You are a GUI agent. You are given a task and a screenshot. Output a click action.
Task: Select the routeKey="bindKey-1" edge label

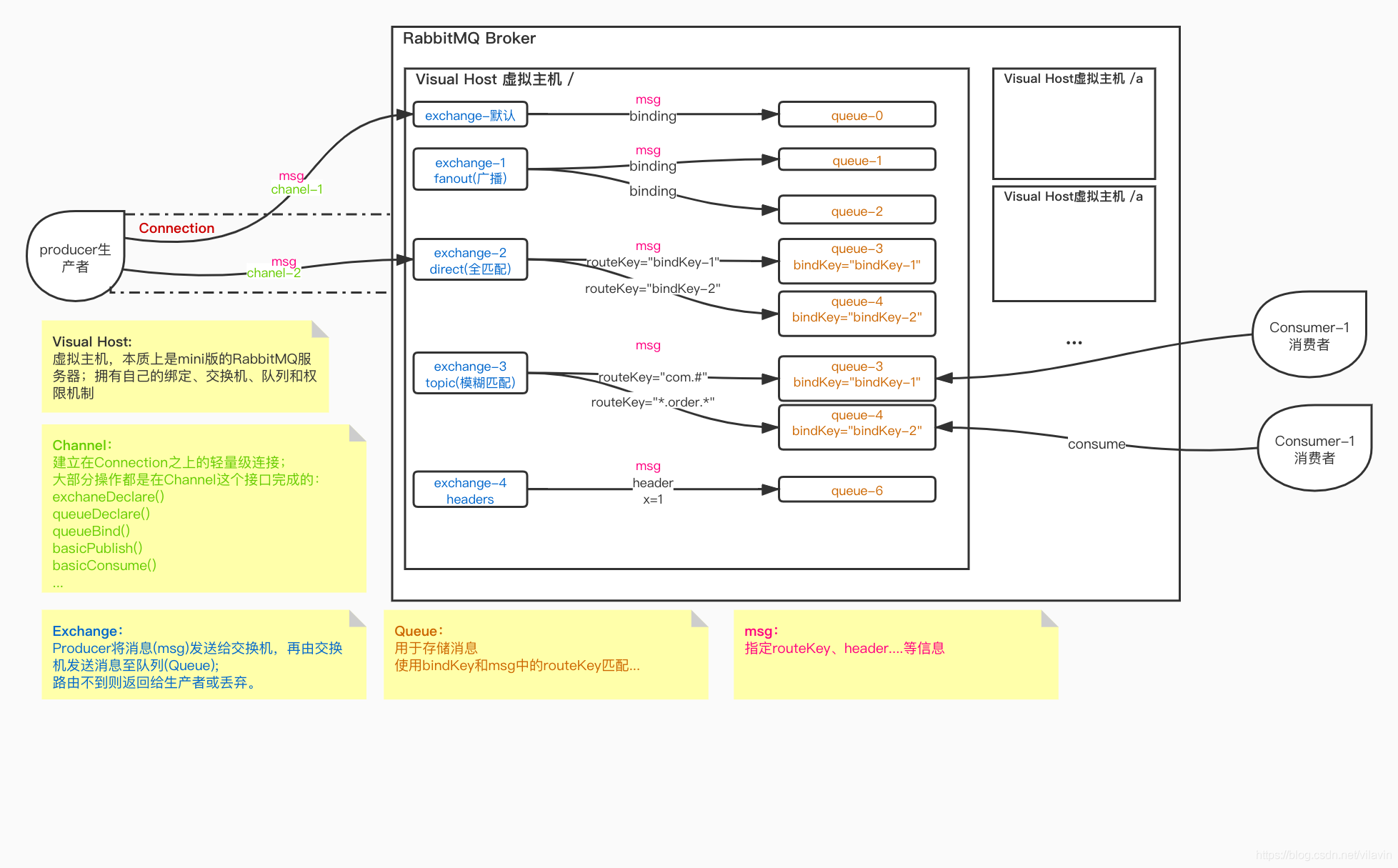(x=652, y=262)
